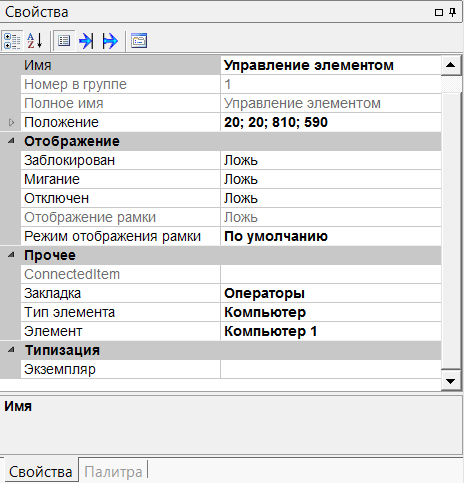Screen dimensions: 465x483
Task: Click scrollbar down arrow in property grid
Action: pyautogui.click(x=451, y=381)
